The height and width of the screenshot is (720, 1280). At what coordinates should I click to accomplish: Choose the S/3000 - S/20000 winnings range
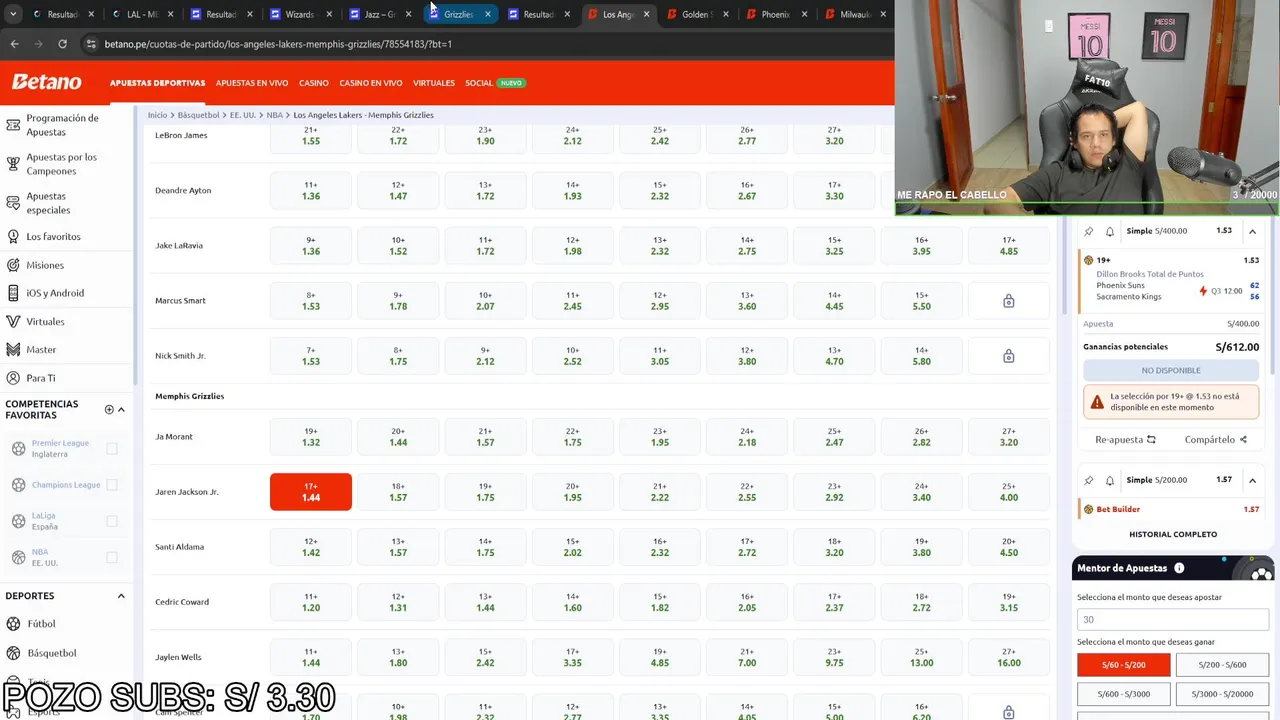pyautogui.click(x=1222, y=694)
